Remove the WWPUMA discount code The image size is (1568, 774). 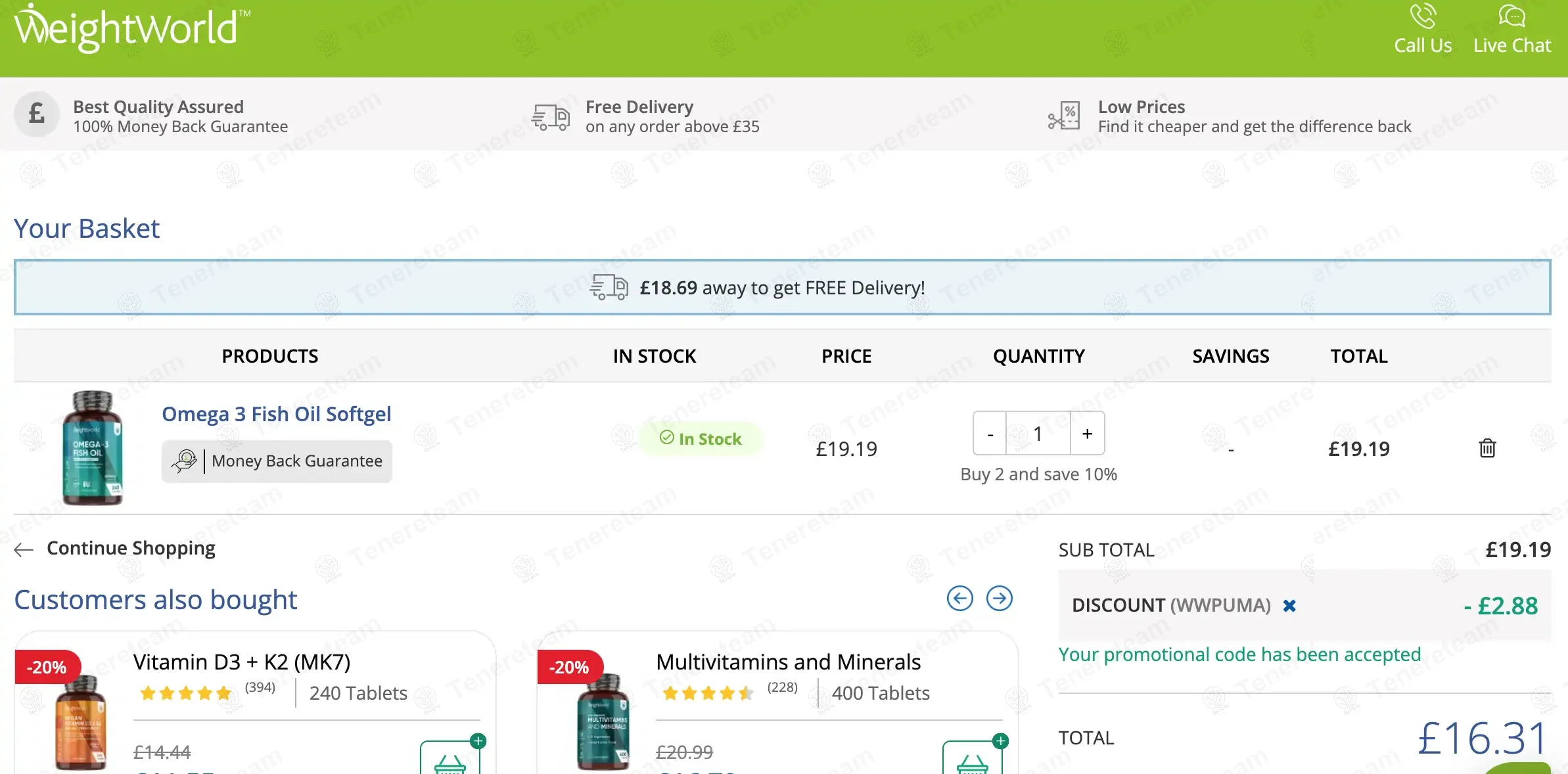[1289, 606]
